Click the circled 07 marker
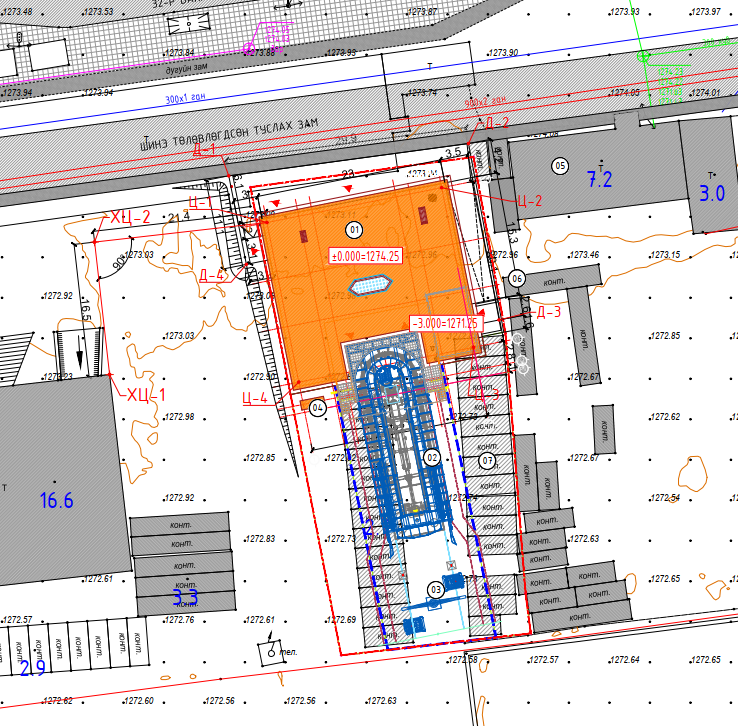738x726 pixels. pyautogui.click(x=487, y=461)
